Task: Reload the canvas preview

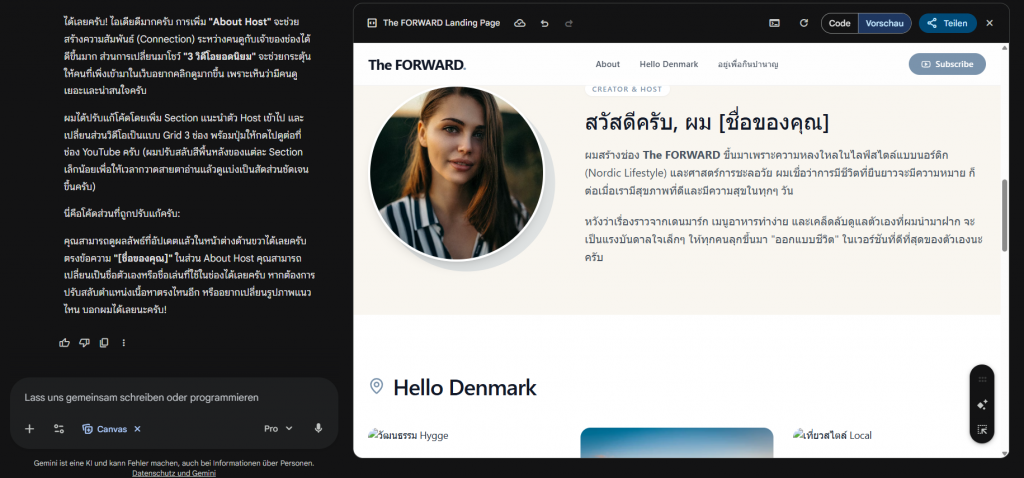Action: tap(803, 23)
